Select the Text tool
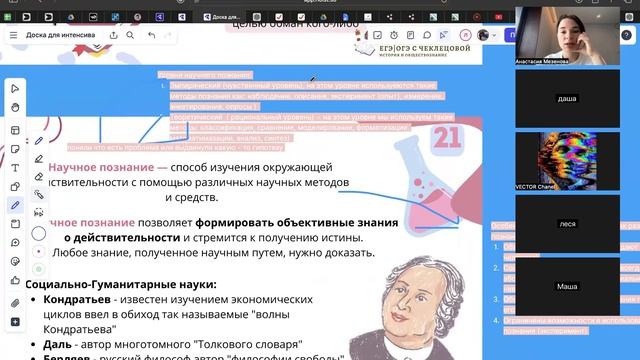 (x=15, y=168)
